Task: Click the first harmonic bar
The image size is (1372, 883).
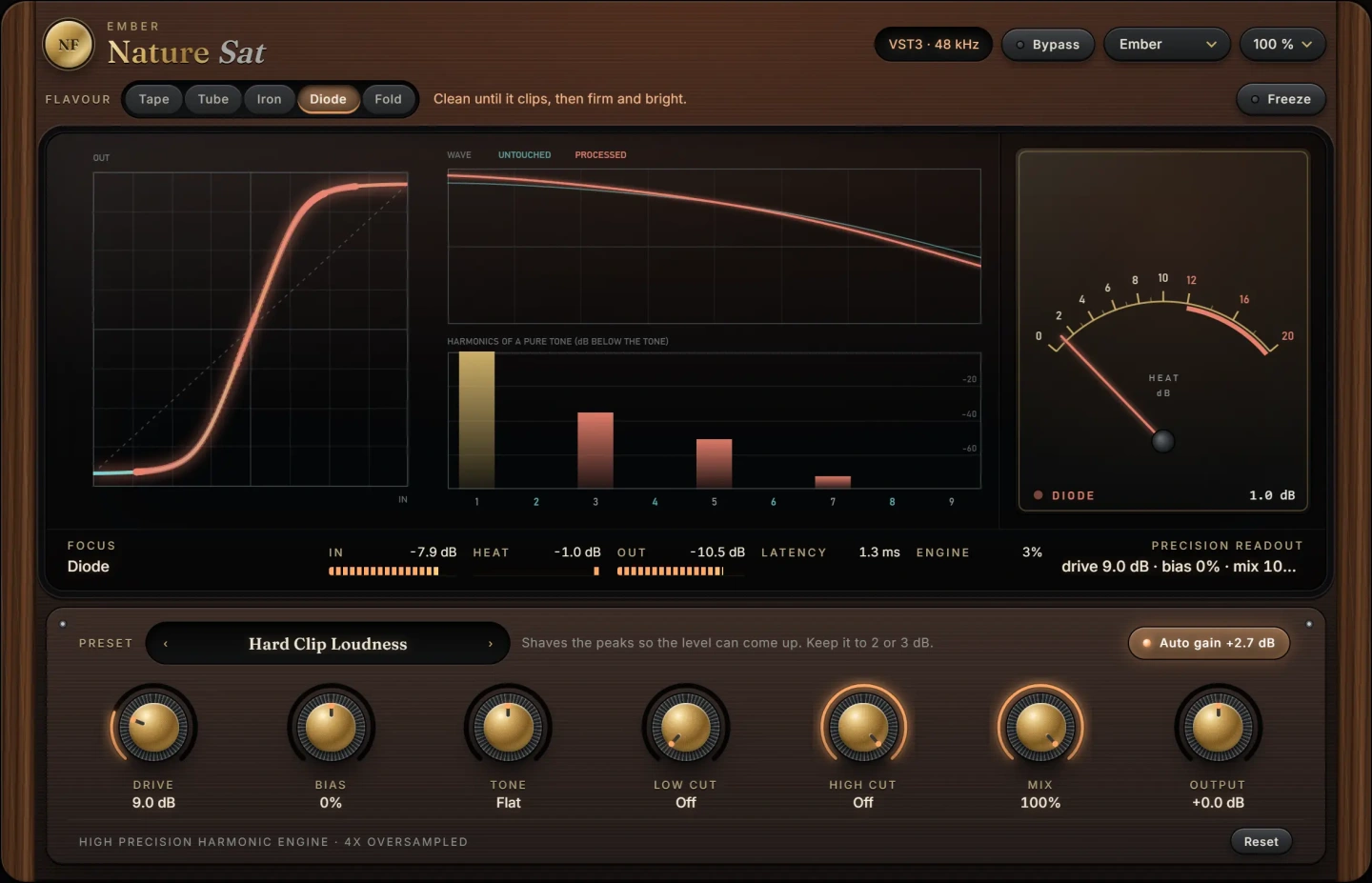Action: pos(476,420)
